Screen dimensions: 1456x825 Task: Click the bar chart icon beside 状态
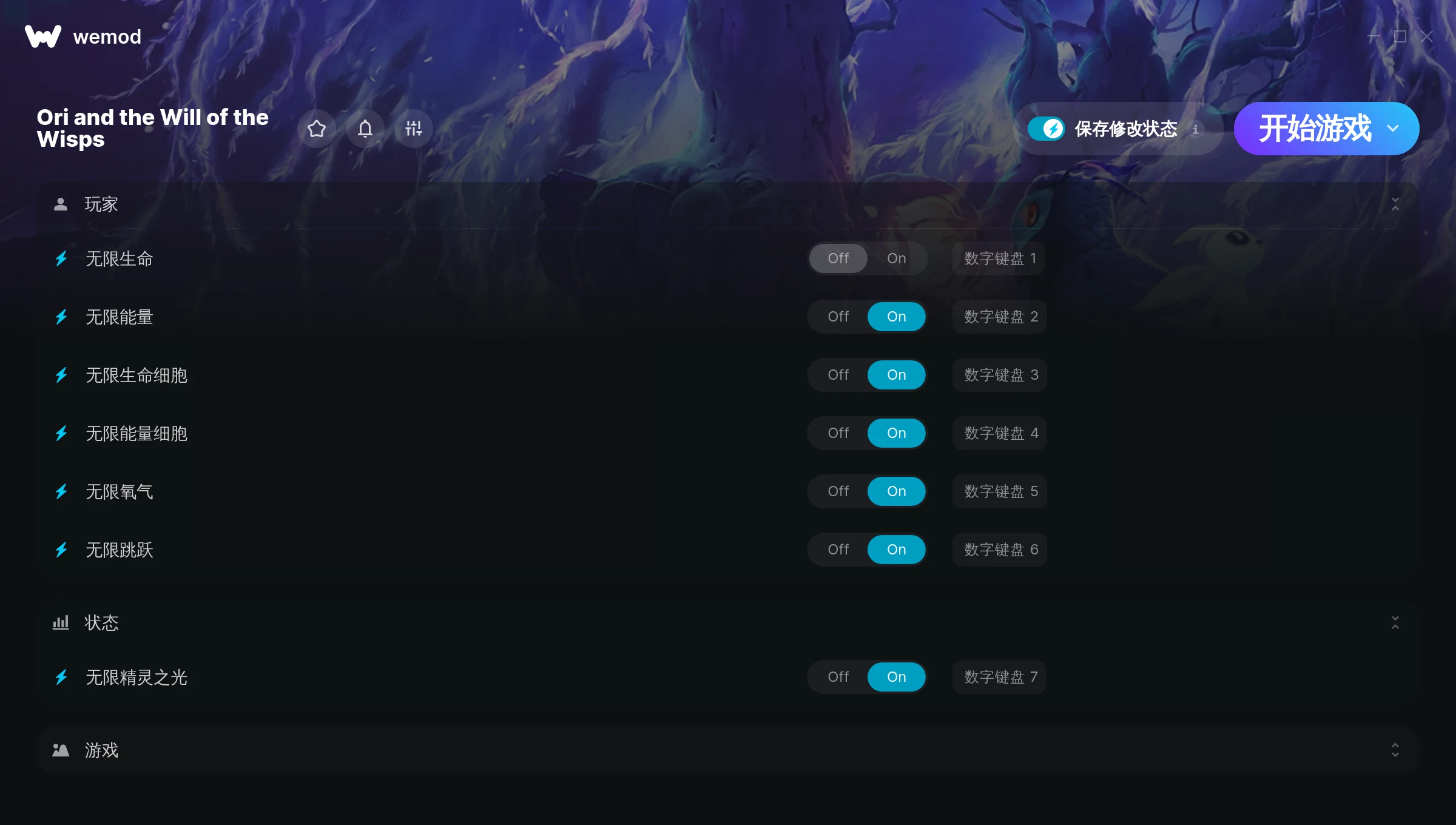[61, 622]
